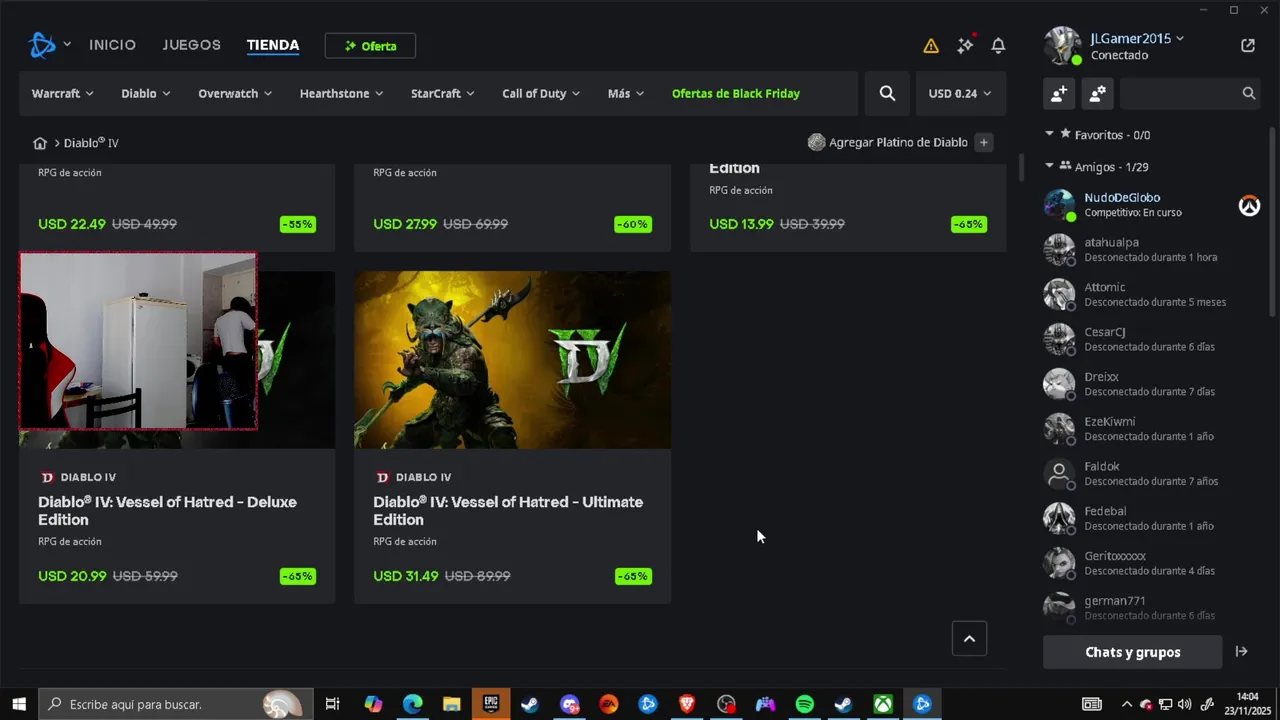Click the USD 31.49 price
Viewport: 1280px width, 720px height.
(406, 576)
